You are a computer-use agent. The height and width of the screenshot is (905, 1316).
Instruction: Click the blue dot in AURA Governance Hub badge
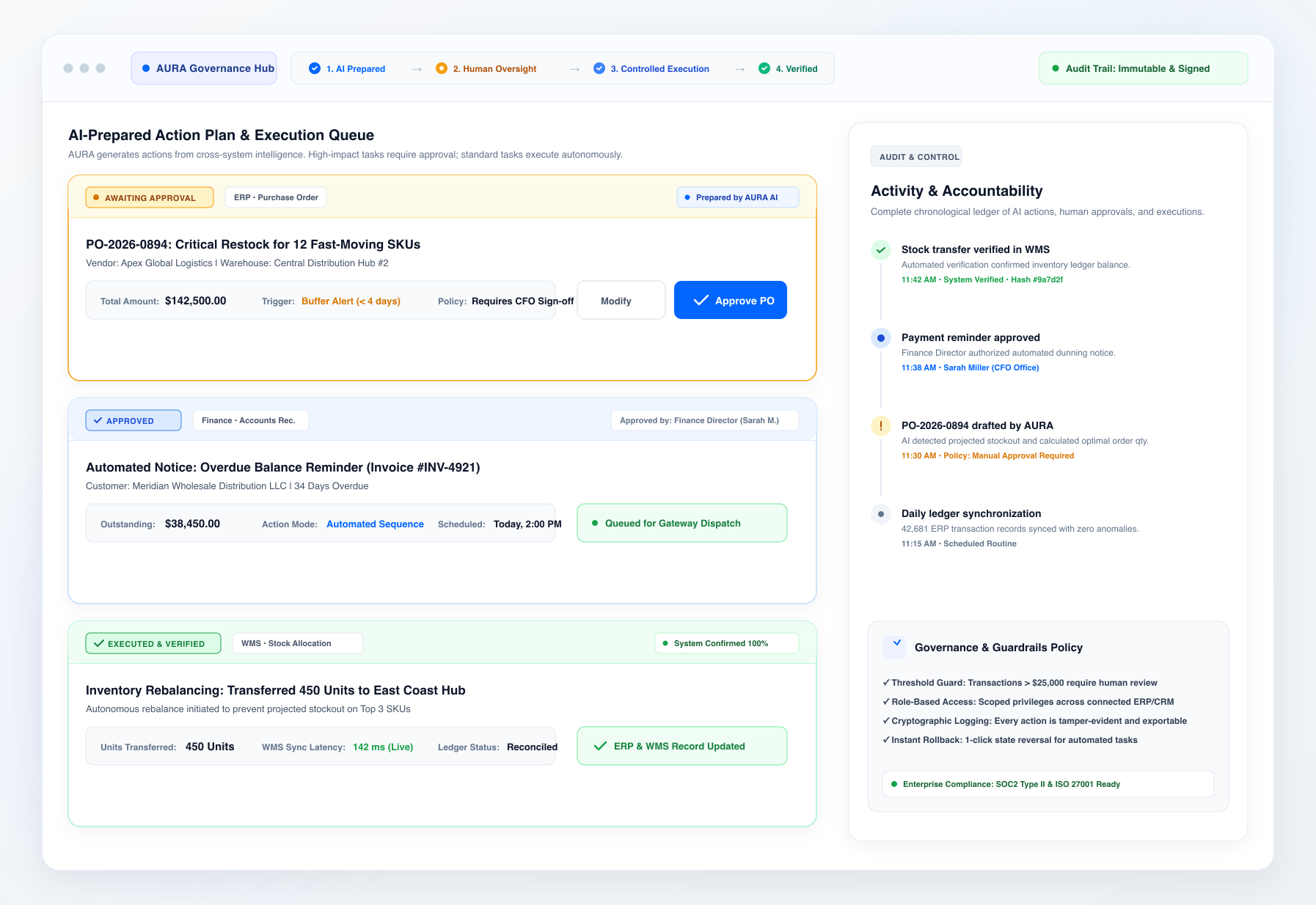(146, 68)
